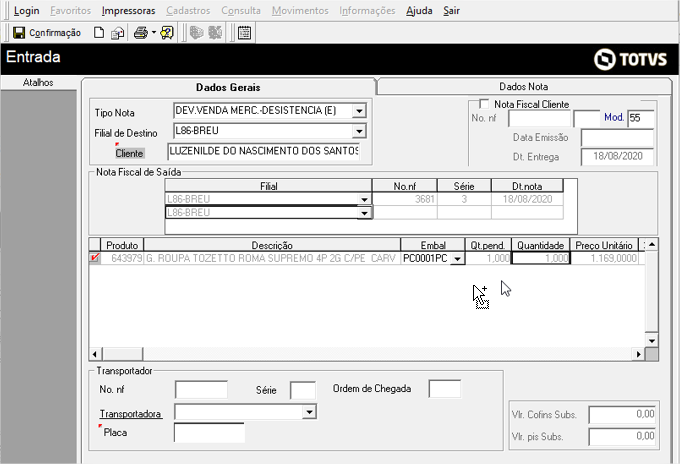Expand the Embal PC0001PC dropdown
Viewport: 680px width, 464px height.
[457, 259]
